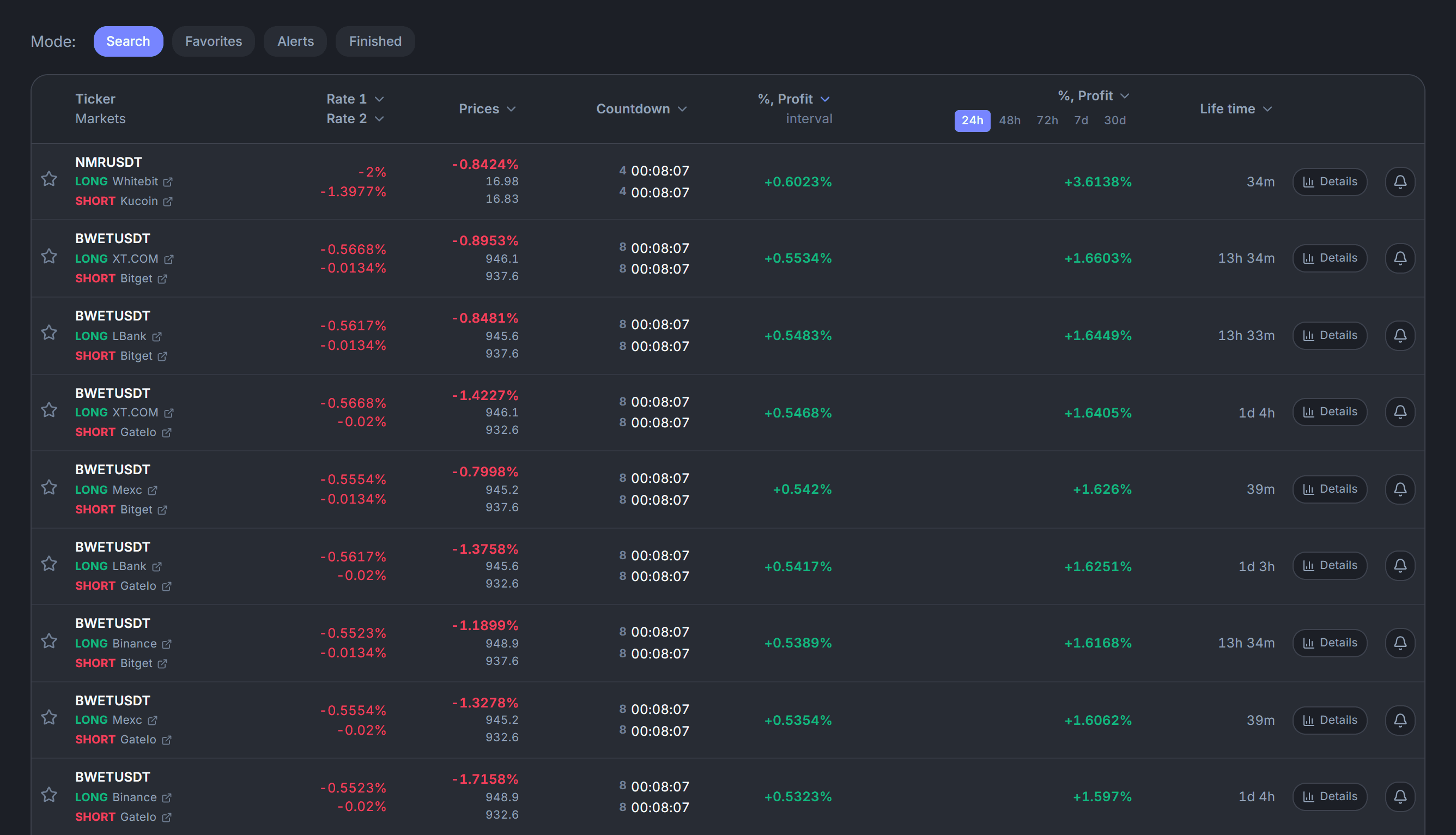Open LBank link icon in 13h 33m row
Viewport: 1456px width, 835px height.
[156, 337]
